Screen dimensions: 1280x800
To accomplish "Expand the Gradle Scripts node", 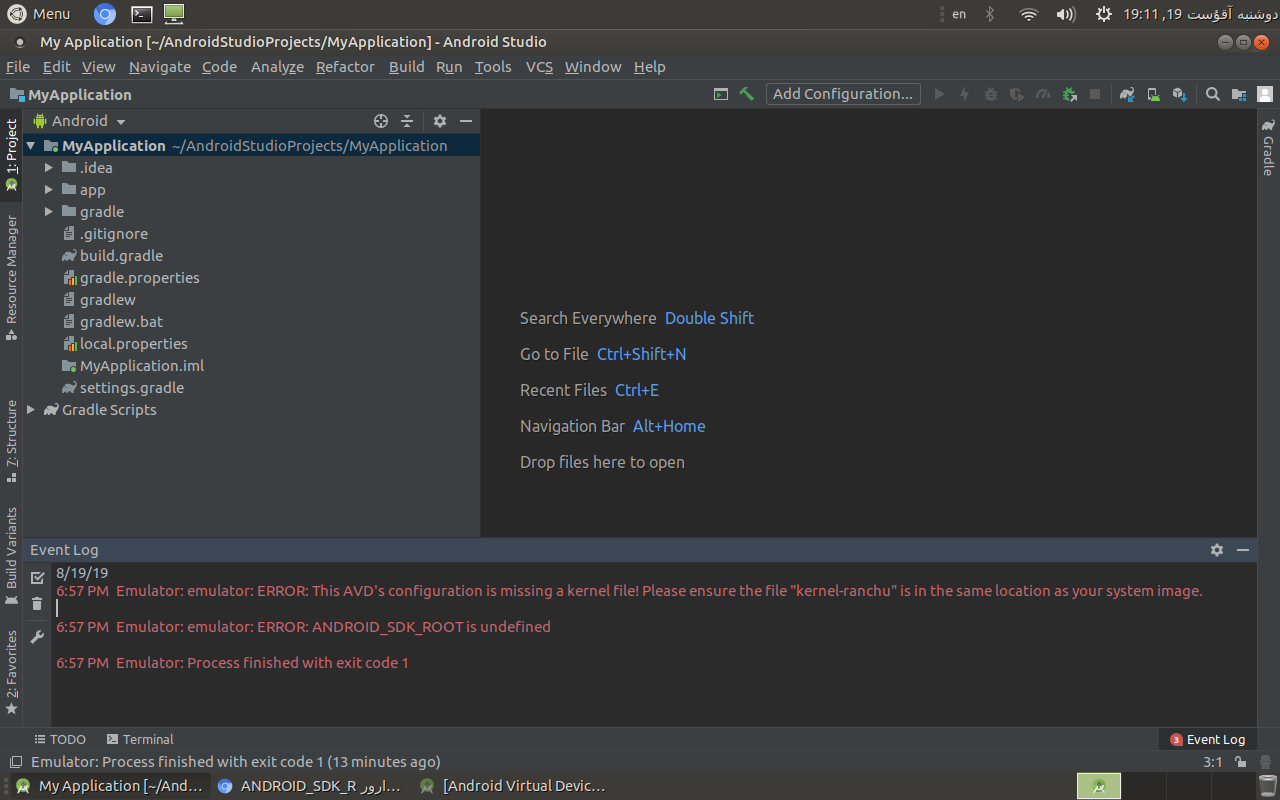I will click(x=31, y=410).
